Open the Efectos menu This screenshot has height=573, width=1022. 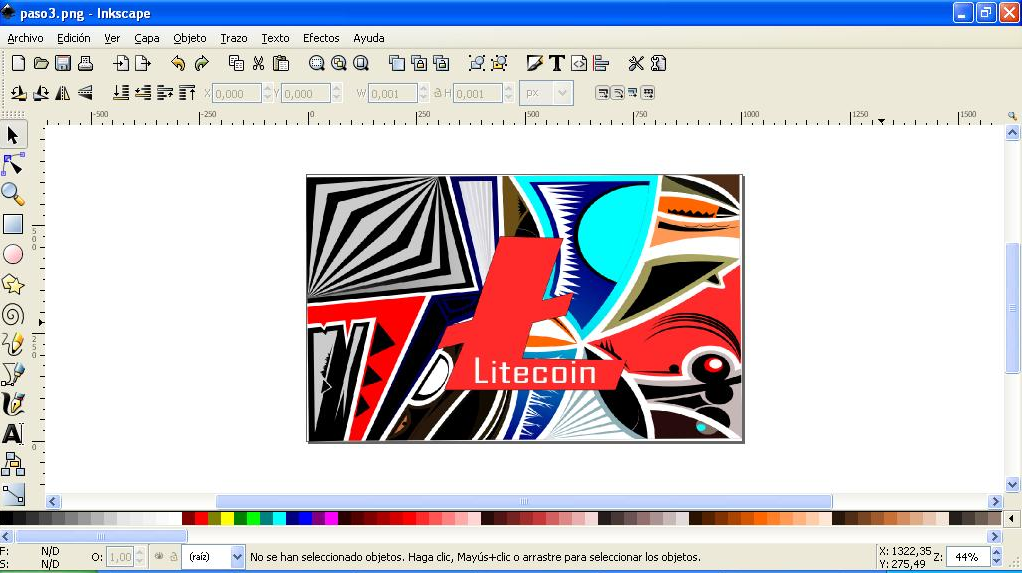(x=321, y=38)
